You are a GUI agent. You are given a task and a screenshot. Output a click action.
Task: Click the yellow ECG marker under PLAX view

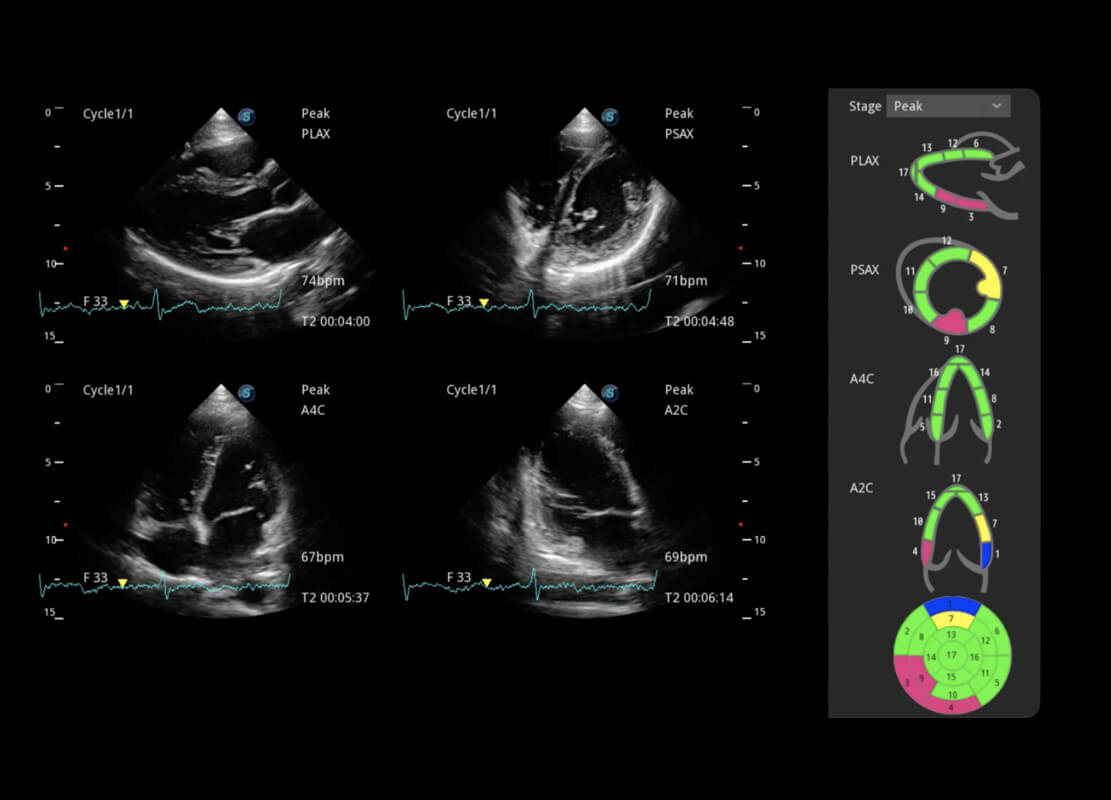click(x=124, y=303)
